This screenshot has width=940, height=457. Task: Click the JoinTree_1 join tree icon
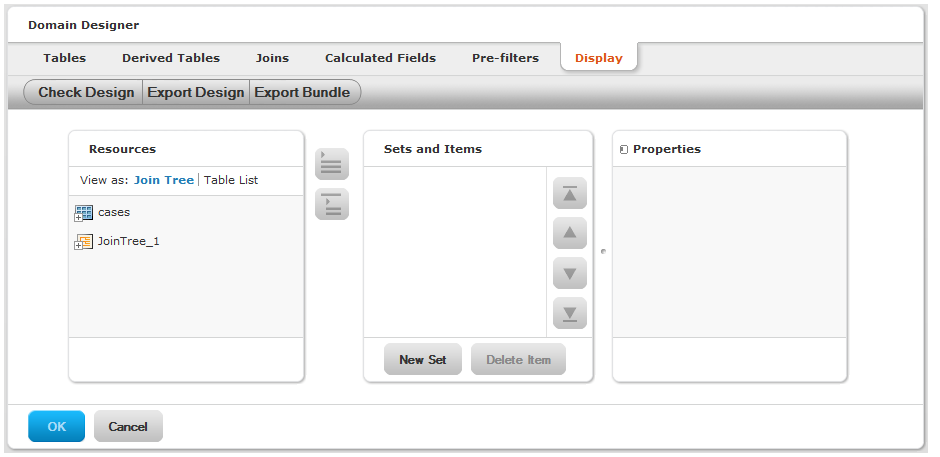[84, 242]
